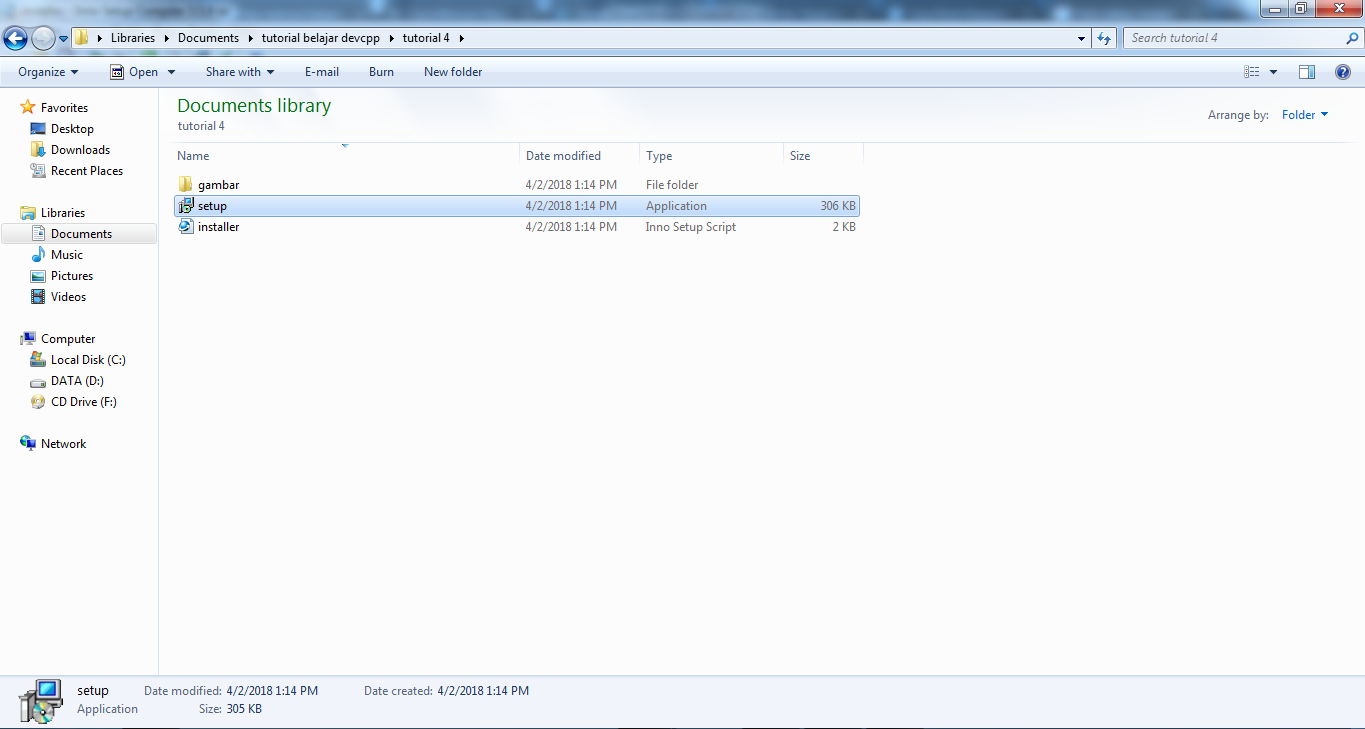This screenshot has width=1365, height=729.
Task: Expand the tutorial 4 breadcrumb chevron
Action: click(460, 38)
